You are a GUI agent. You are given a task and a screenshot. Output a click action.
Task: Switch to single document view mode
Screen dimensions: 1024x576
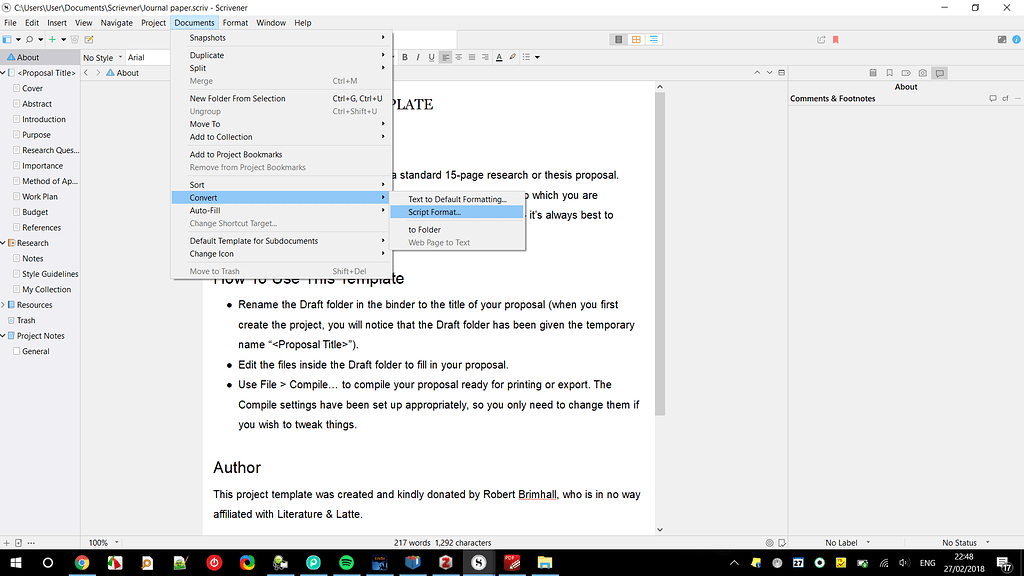point(618,40)
